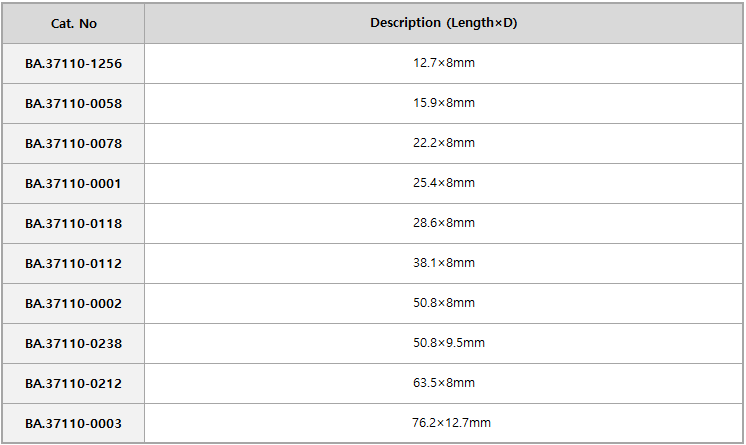746x445 pixels.
Task: Select catalog number BA.37110-0058
Action: [x=74, y=104]
